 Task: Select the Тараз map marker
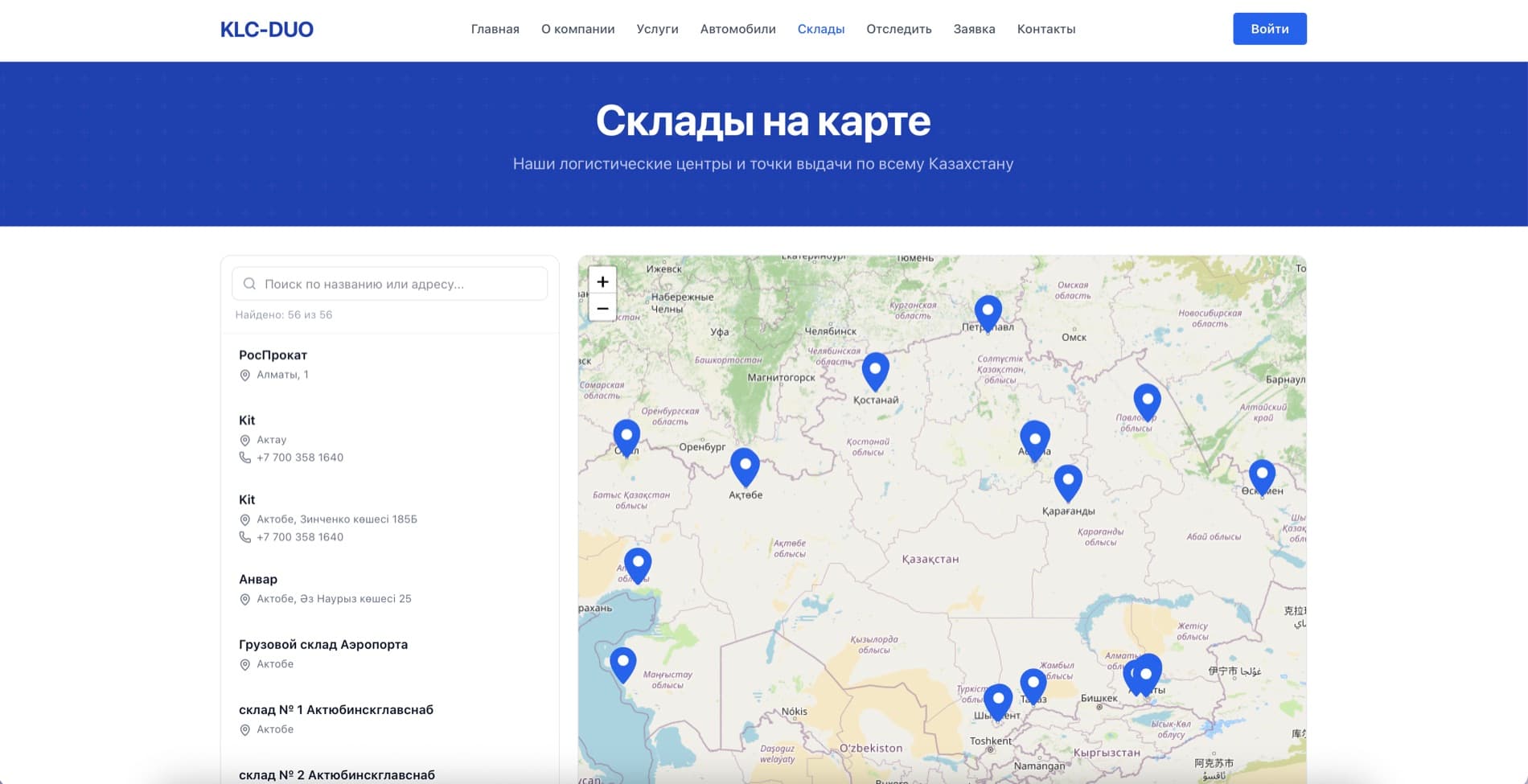pos(1033,688)
